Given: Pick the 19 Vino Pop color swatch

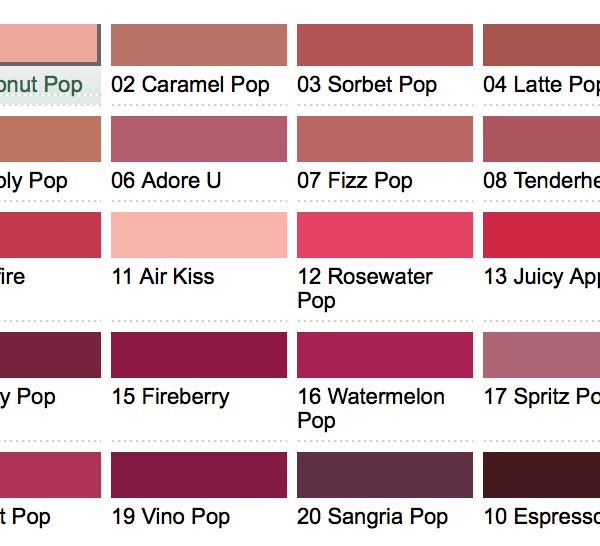Looking at the screenshot, I should [199, 475].
